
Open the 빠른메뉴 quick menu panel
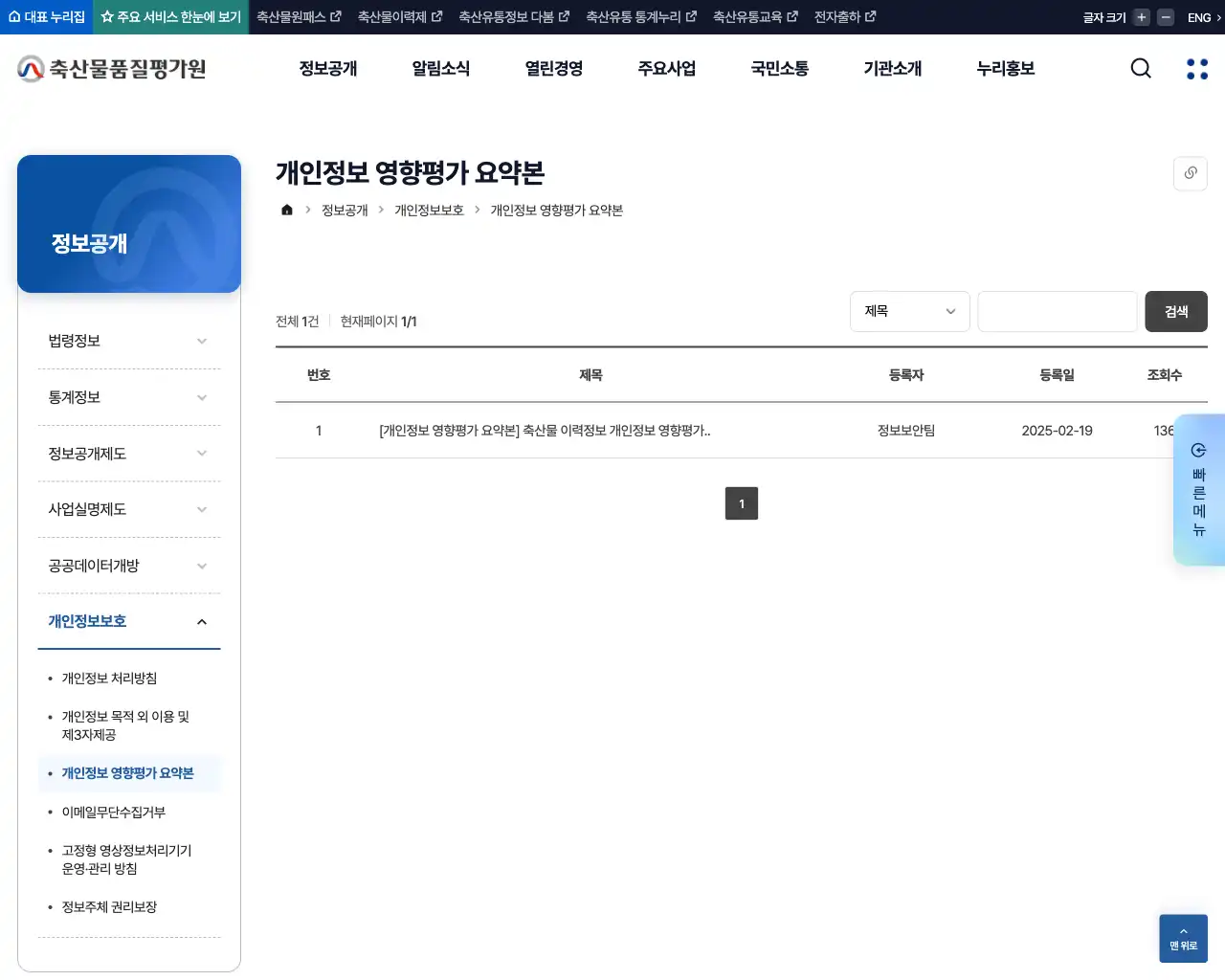[1198, 490]
